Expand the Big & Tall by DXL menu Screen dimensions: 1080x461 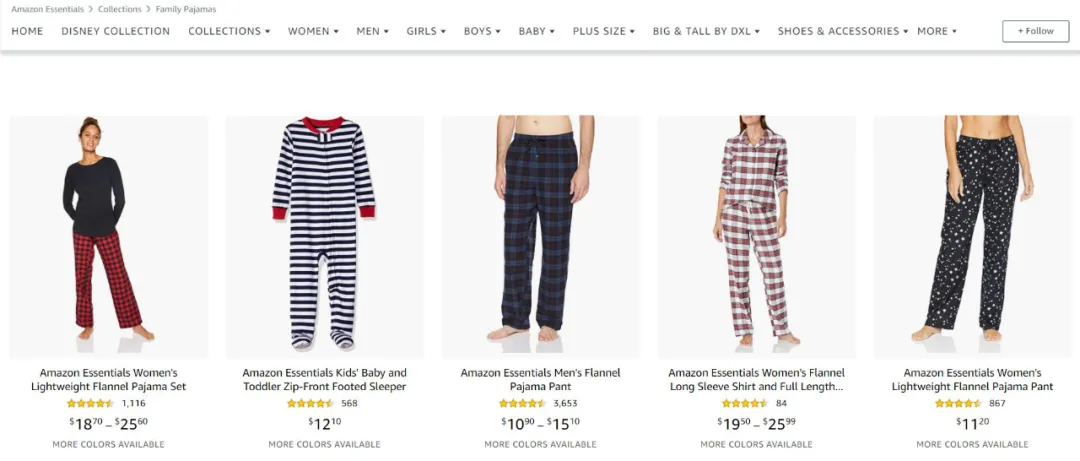pyautogui.click(x=706, y=31)
